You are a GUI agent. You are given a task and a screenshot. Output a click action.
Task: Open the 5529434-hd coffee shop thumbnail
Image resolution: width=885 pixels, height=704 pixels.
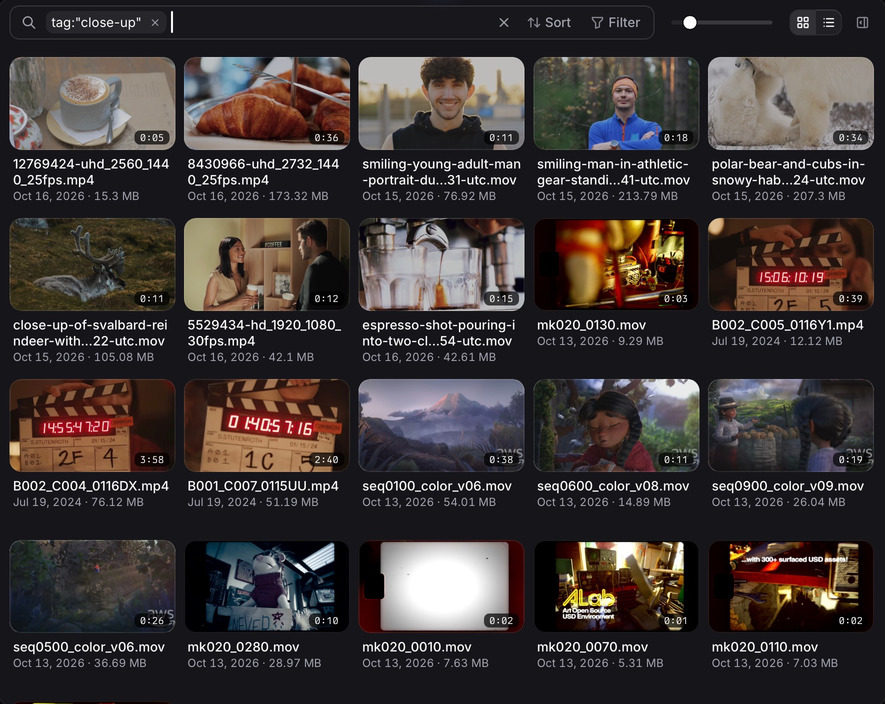267,264
